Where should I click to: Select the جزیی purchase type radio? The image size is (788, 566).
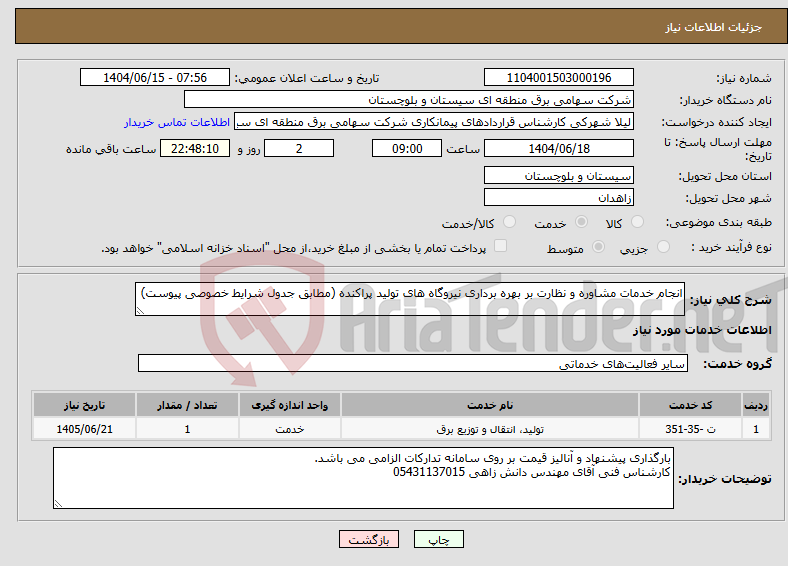[663, 246]
